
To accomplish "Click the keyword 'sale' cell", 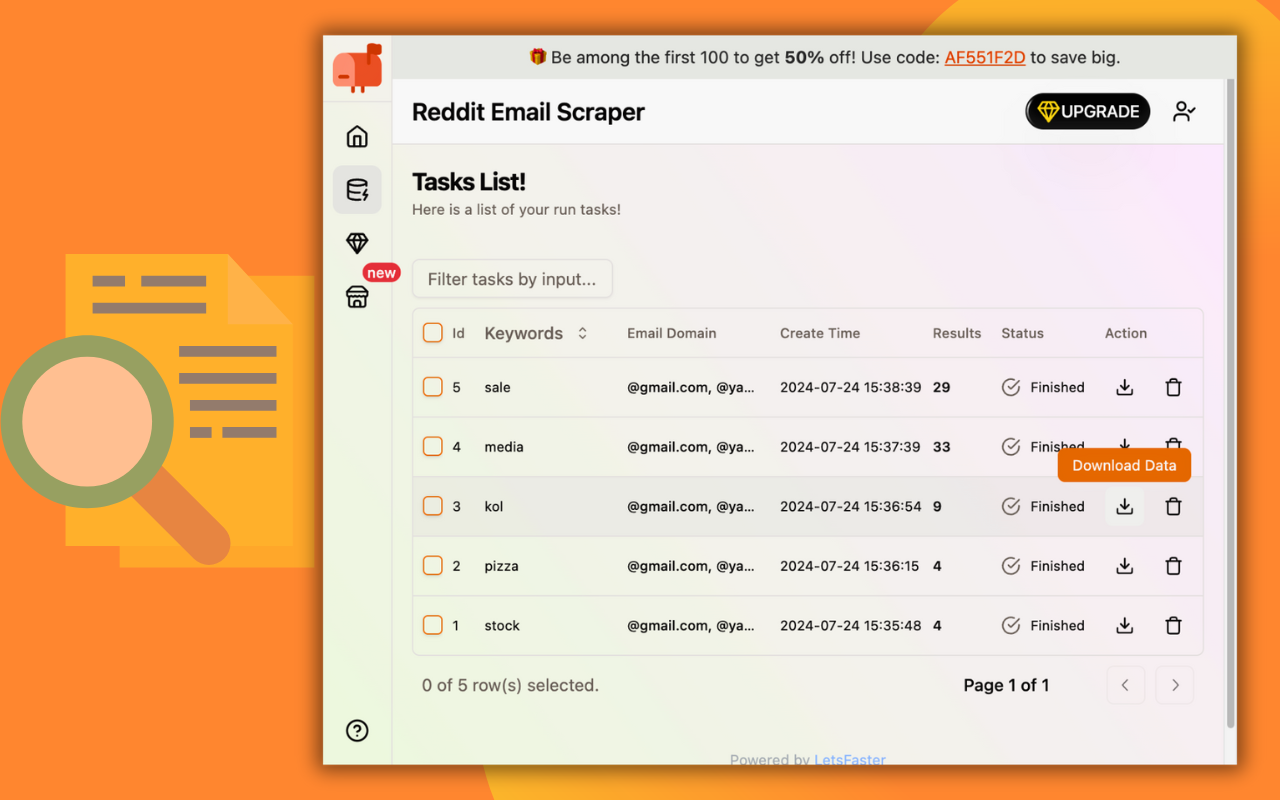I will click(497, 388).
